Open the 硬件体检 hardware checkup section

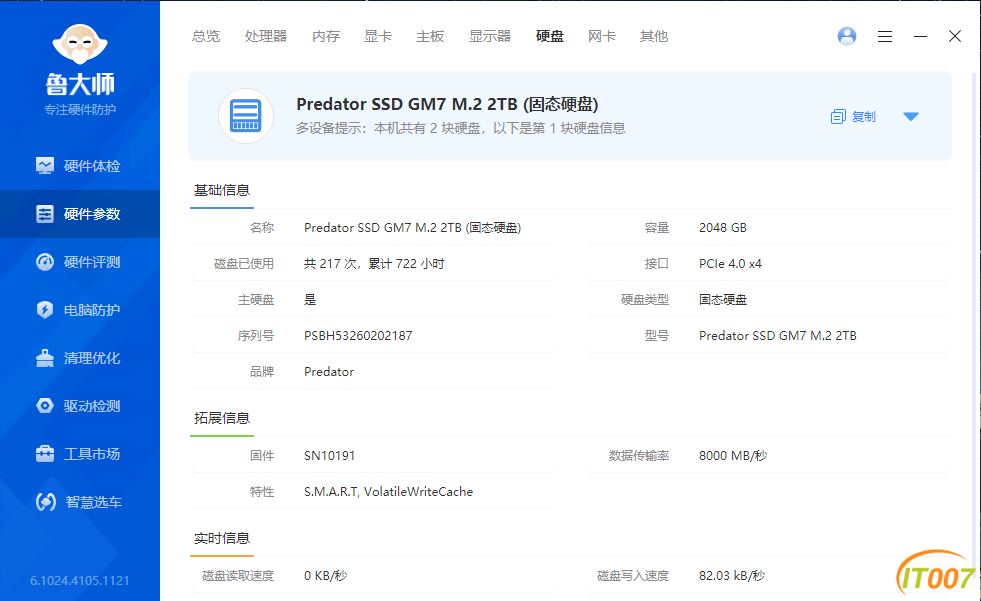click(80, 166)
